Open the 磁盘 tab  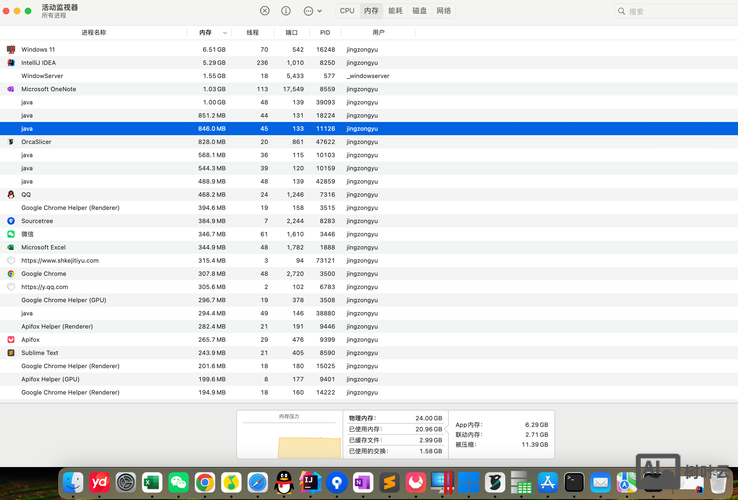420,11
